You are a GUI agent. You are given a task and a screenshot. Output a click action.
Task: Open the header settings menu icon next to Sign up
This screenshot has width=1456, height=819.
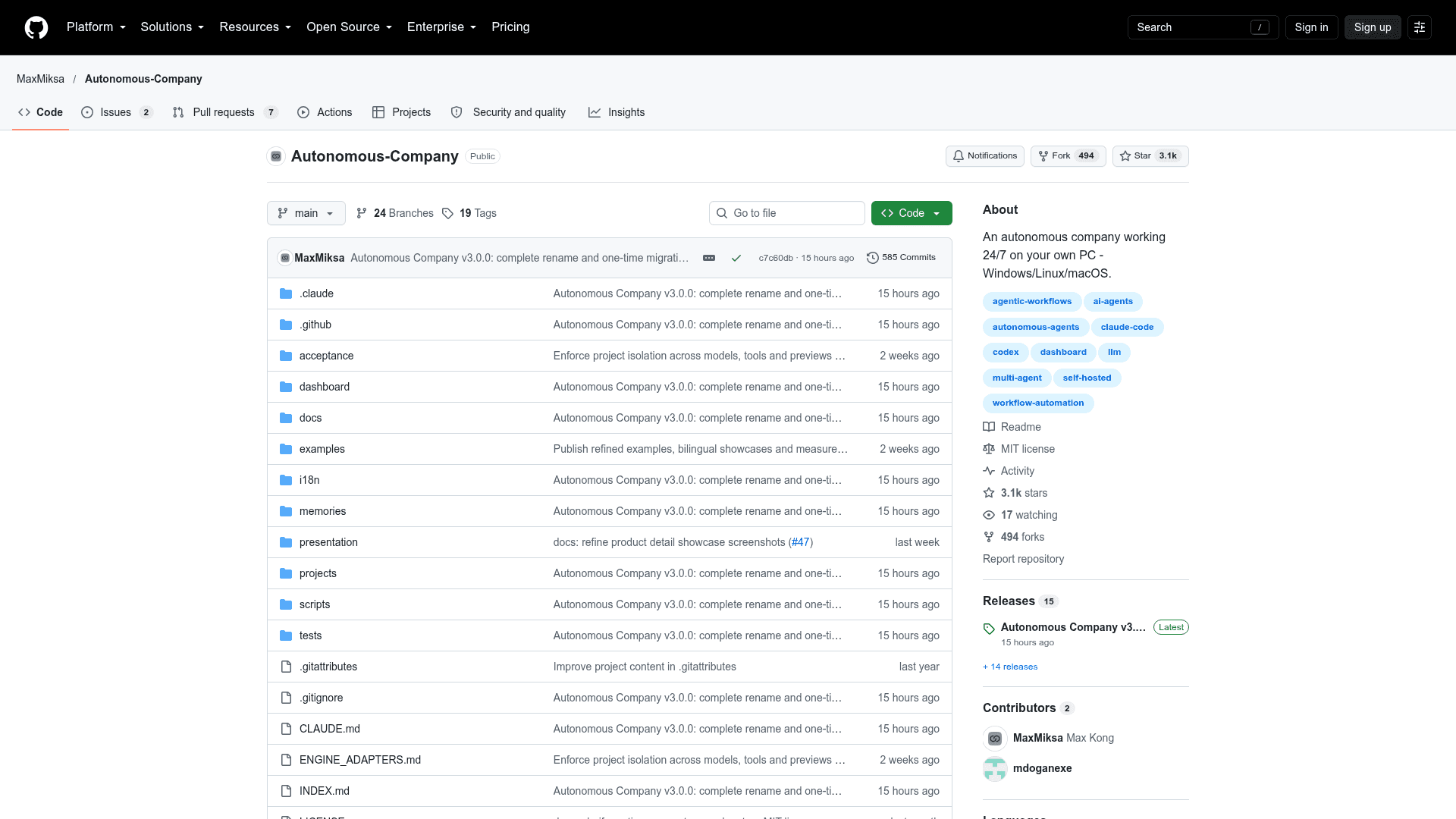click(x=1420, y=27)
